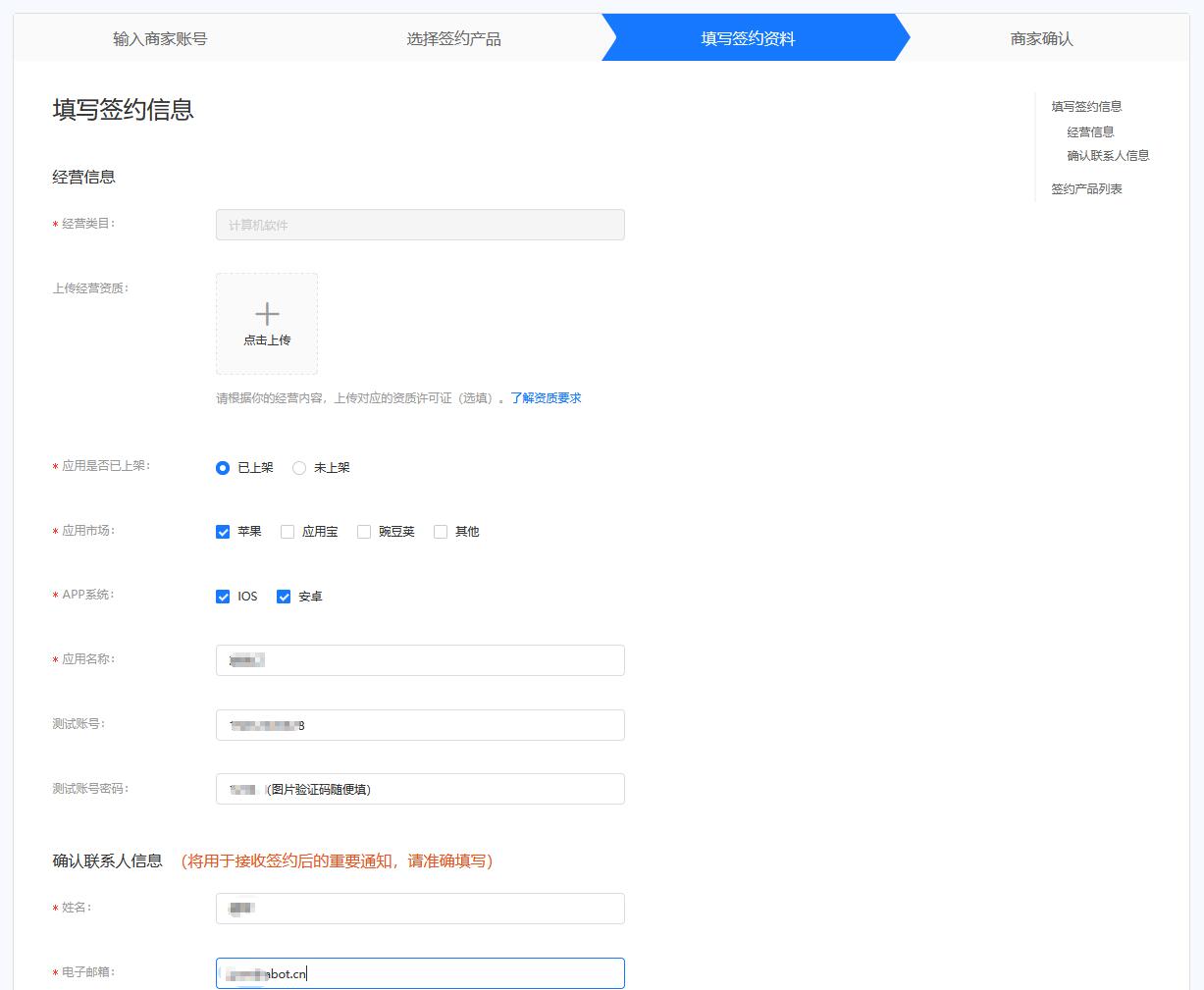Click the 姓名 input field

[x=420, y=909]
